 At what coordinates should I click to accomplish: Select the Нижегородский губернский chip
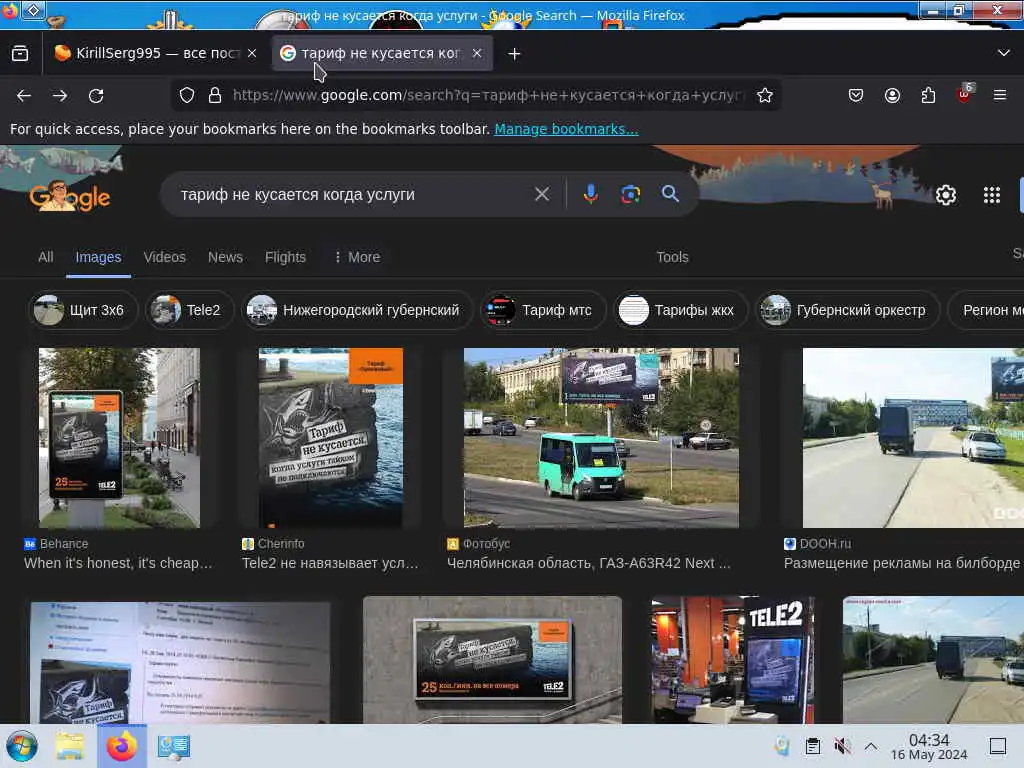coord(357,310)
